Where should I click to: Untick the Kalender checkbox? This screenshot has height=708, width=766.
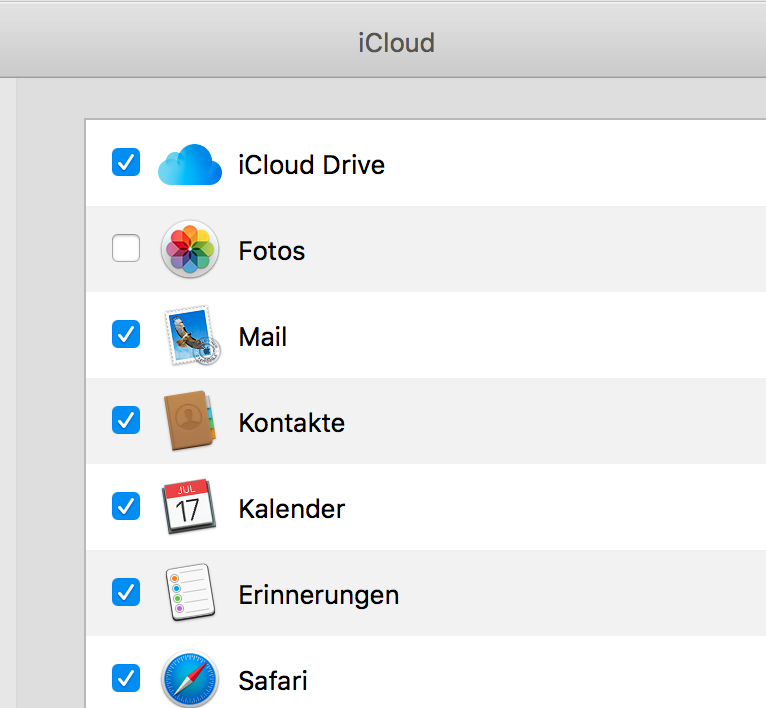coord(126,507)
